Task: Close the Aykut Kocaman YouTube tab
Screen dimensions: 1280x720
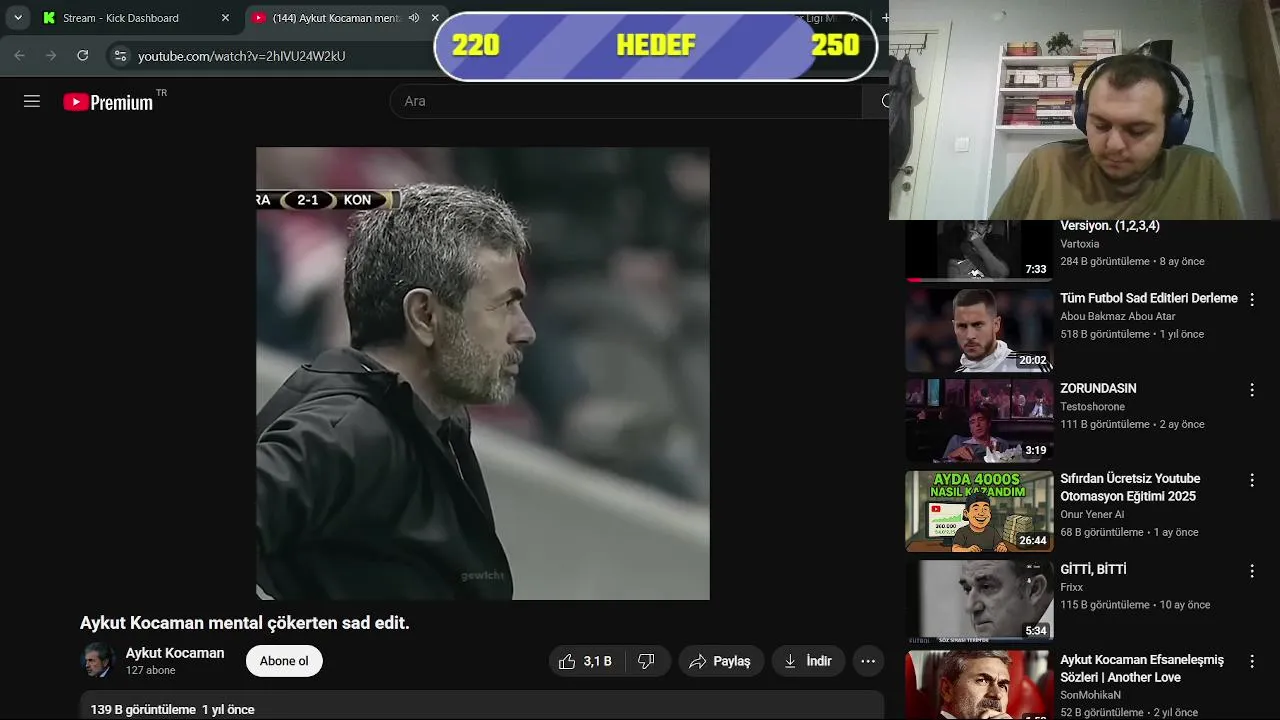Action: tap(435, 18)
